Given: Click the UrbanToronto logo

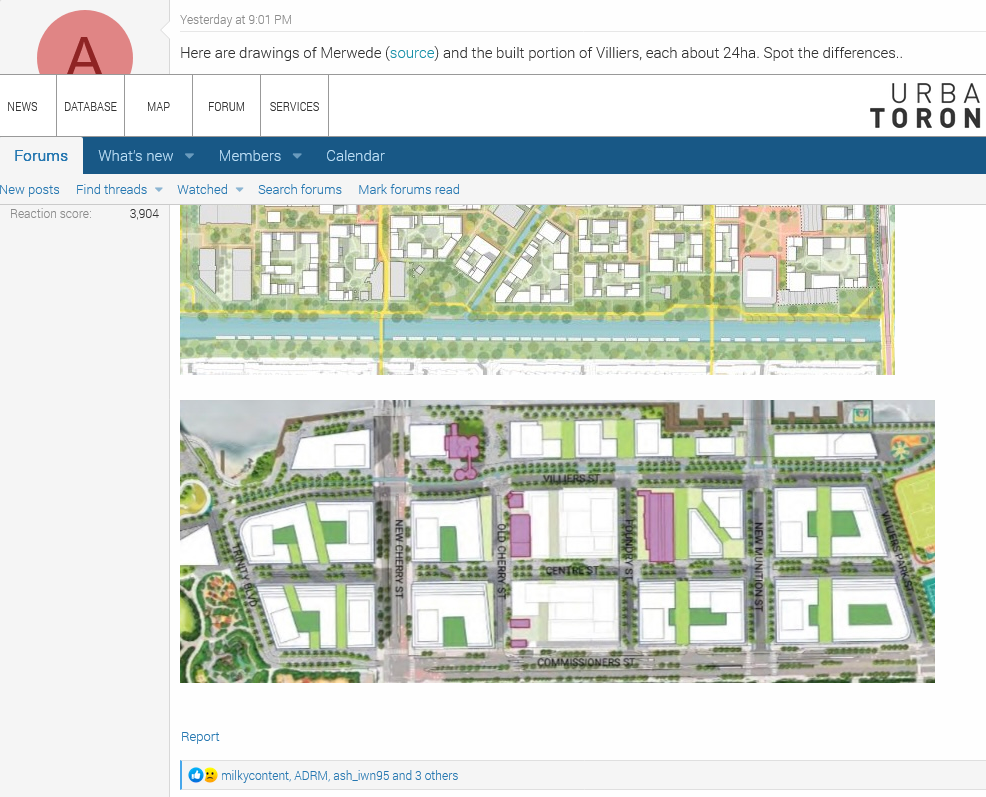Looking at the screenshot, I should point(926,106).
